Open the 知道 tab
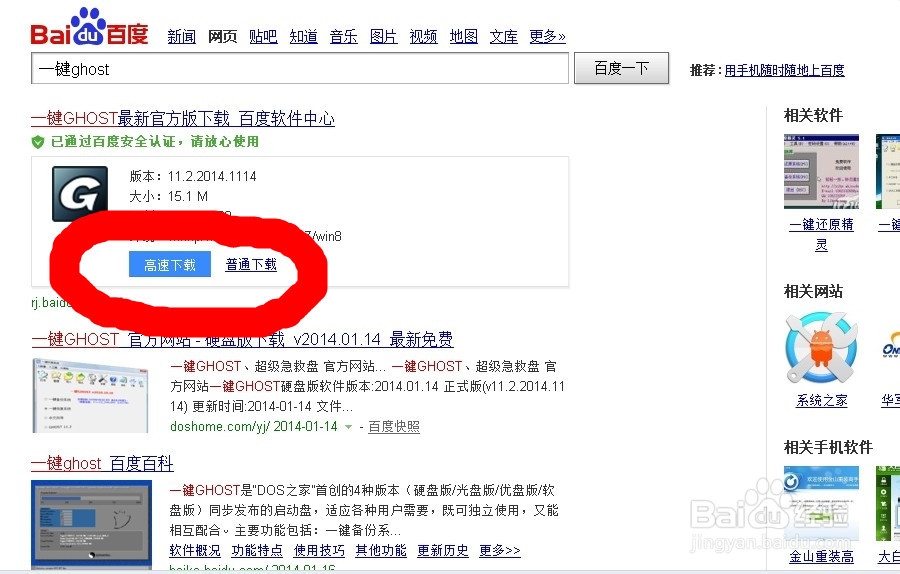The image size is (900, 574). 303,37
